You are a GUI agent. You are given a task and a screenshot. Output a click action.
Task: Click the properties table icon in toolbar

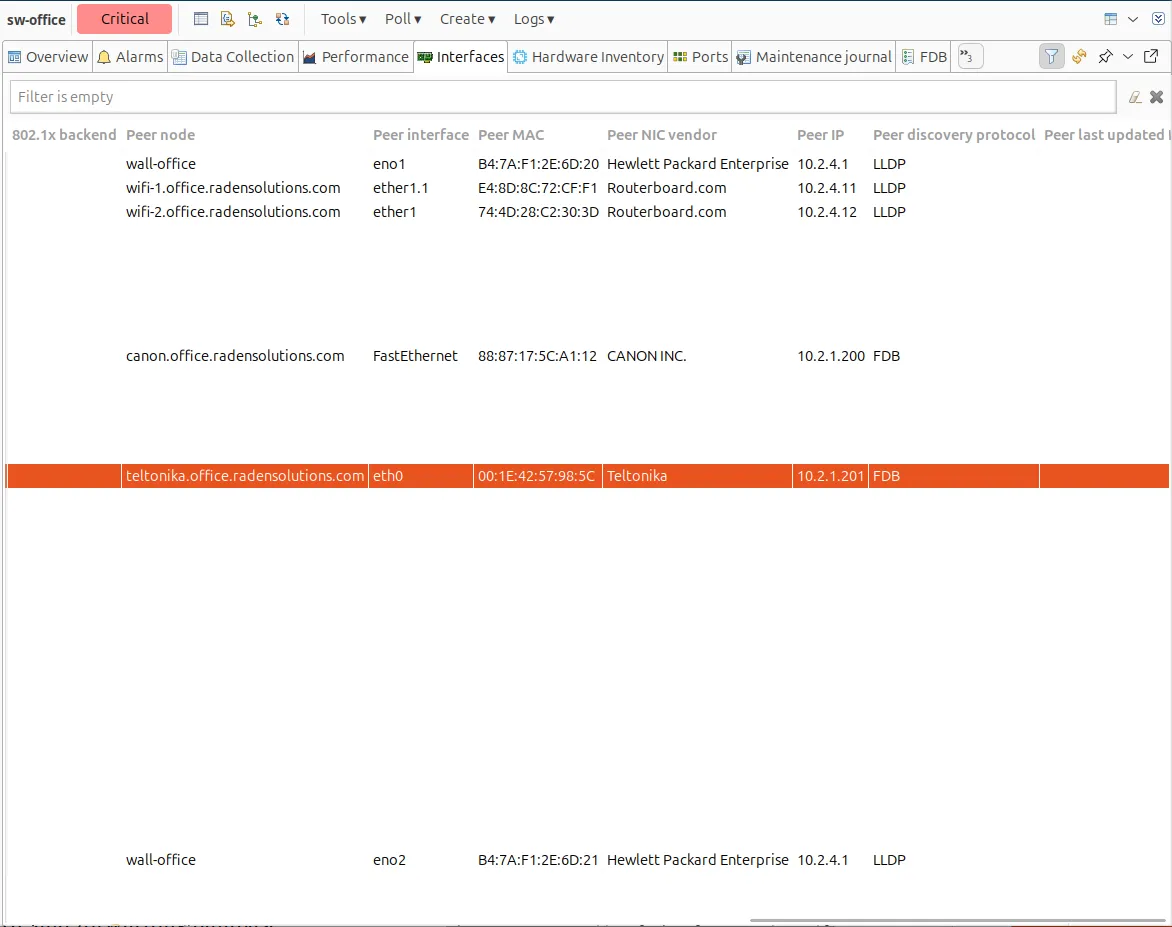click(x=200, y=19)
